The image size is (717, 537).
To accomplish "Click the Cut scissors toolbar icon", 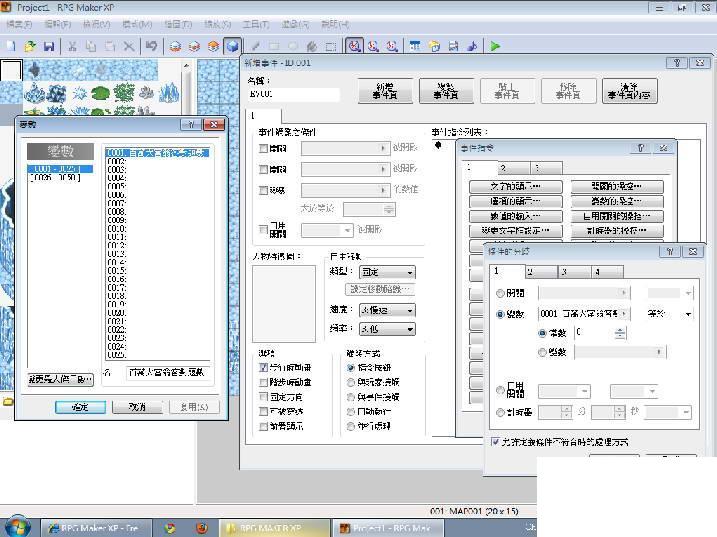I will coord(72,46).
